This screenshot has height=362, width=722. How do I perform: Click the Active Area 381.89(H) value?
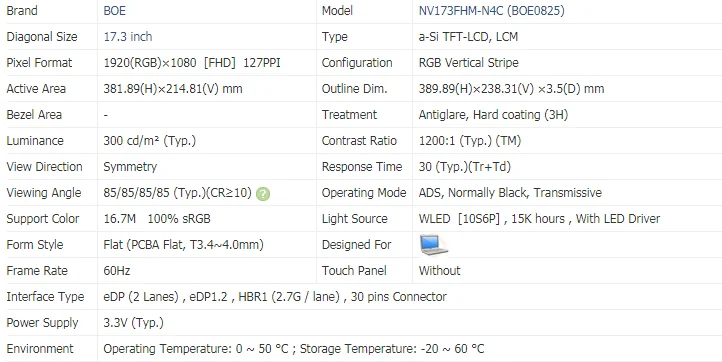[x=173, y=89]
